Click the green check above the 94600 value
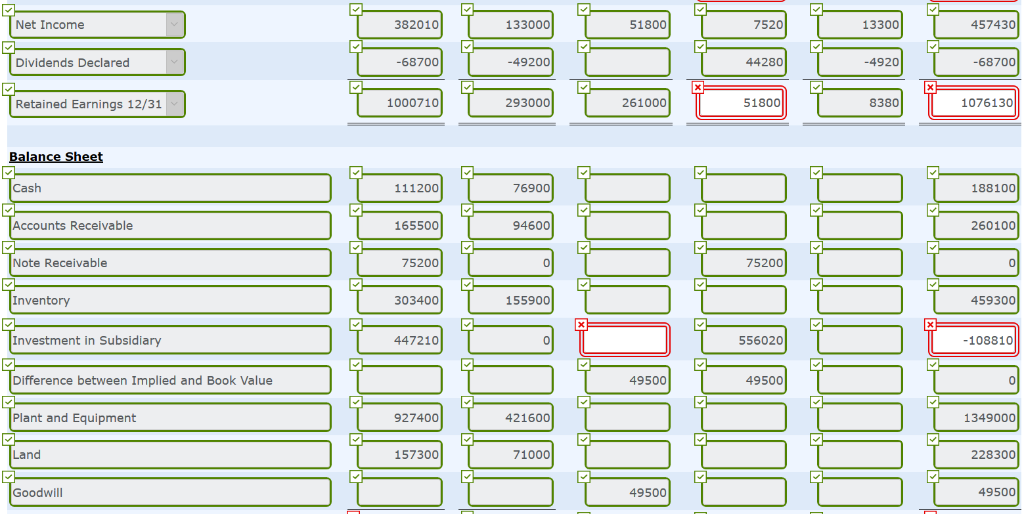Screen dimensions: 1024x514 (467, 210)
